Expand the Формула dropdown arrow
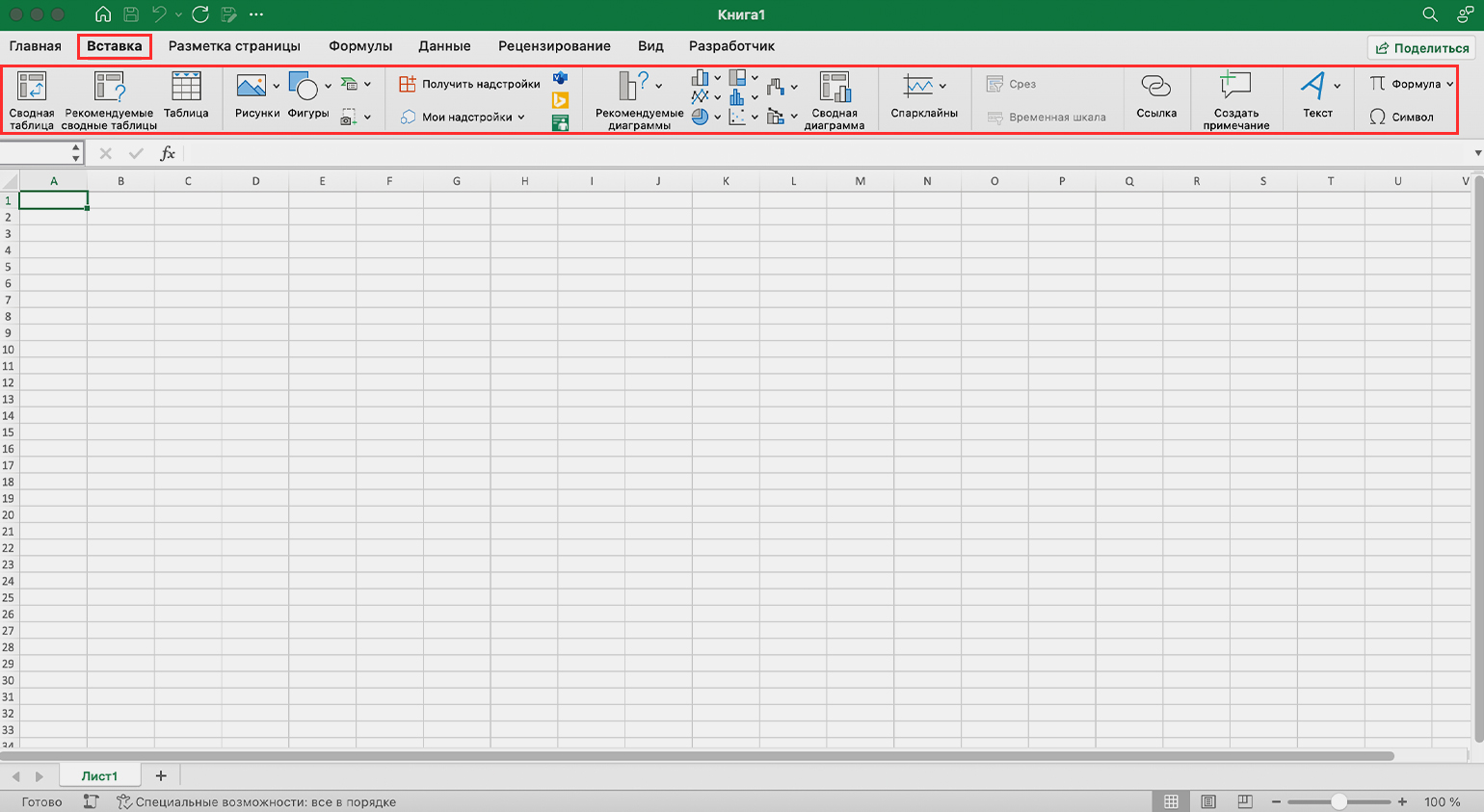Viewport: 1484px width, 812px height. coord(1449,84)
